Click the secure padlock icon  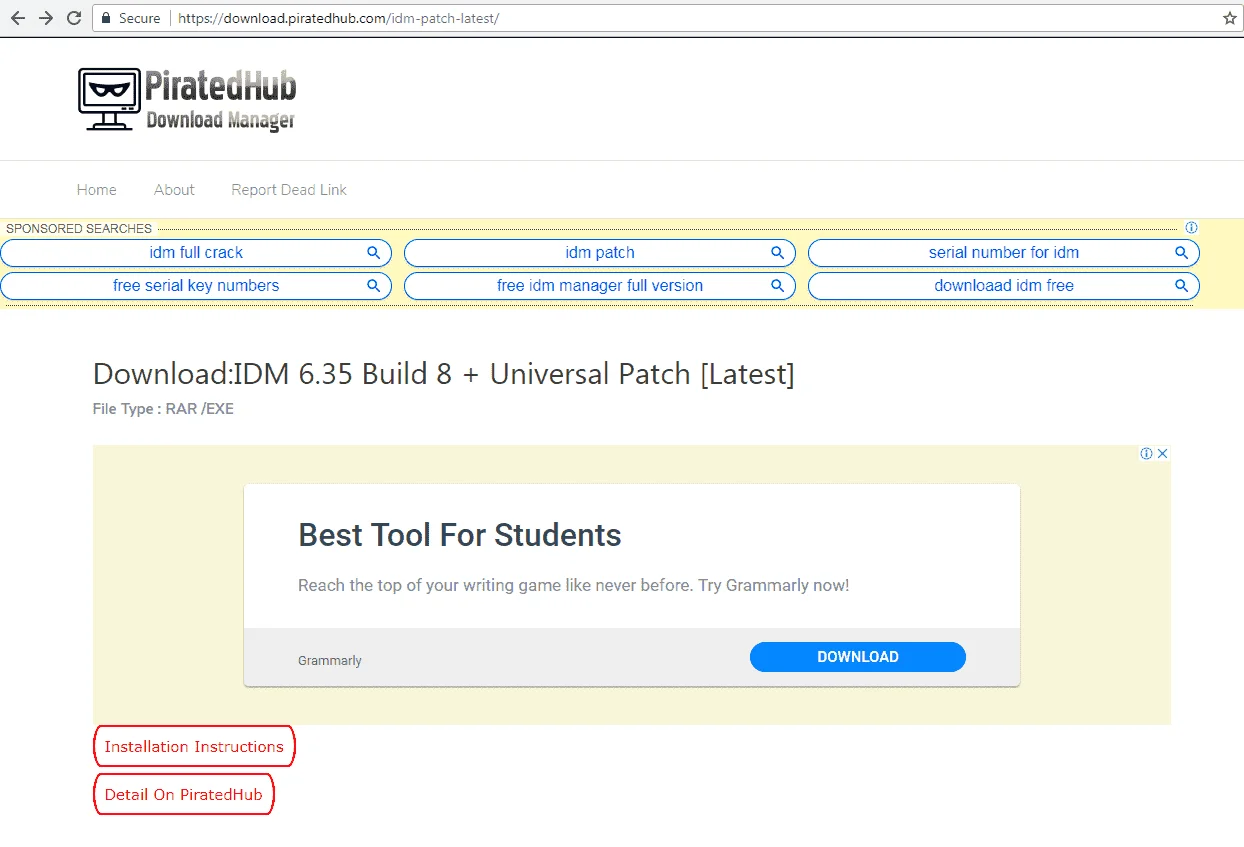[106, 18]
